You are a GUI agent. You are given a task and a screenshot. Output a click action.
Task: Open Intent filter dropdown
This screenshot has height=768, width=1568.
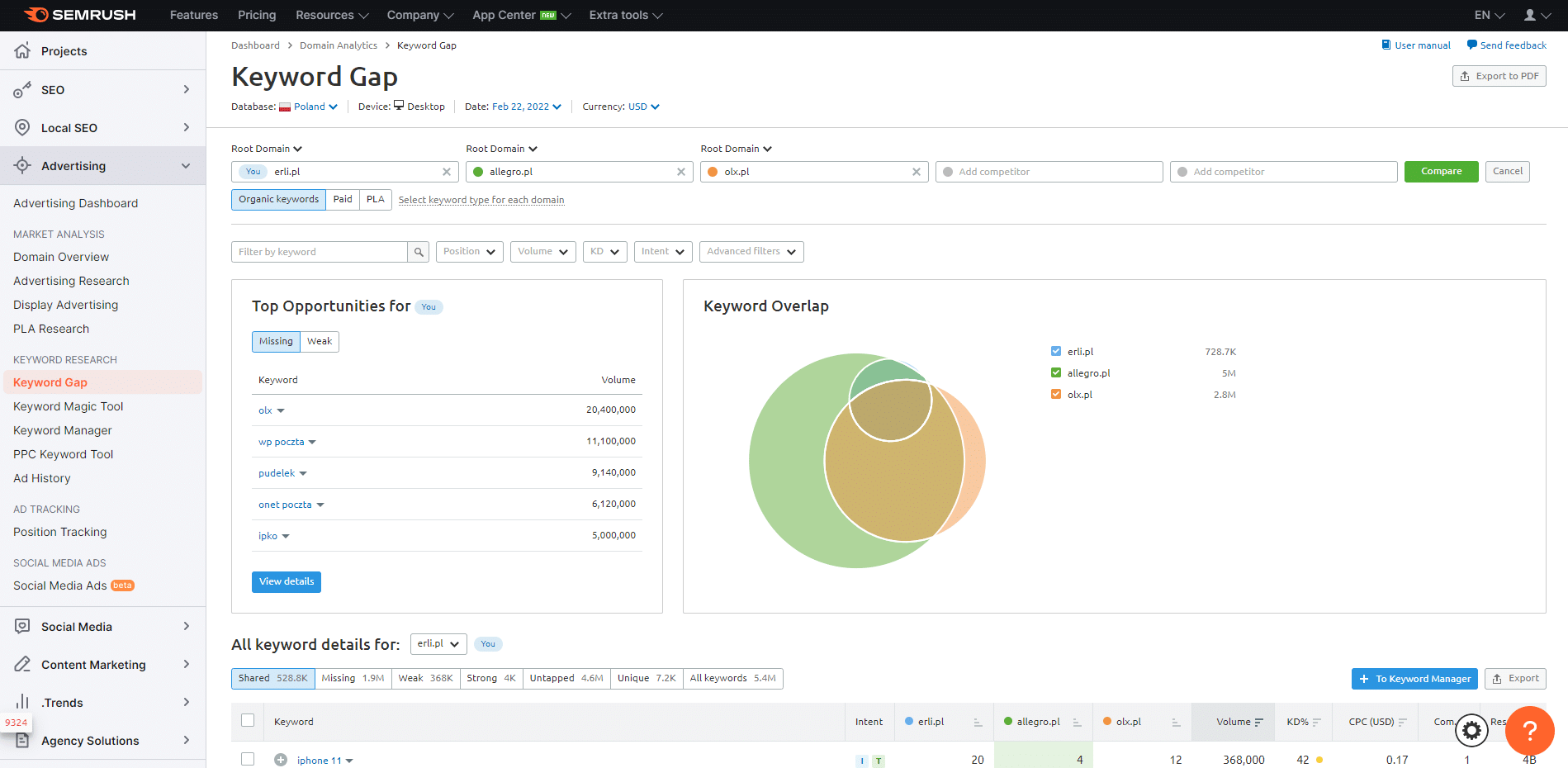pos(663,252)
